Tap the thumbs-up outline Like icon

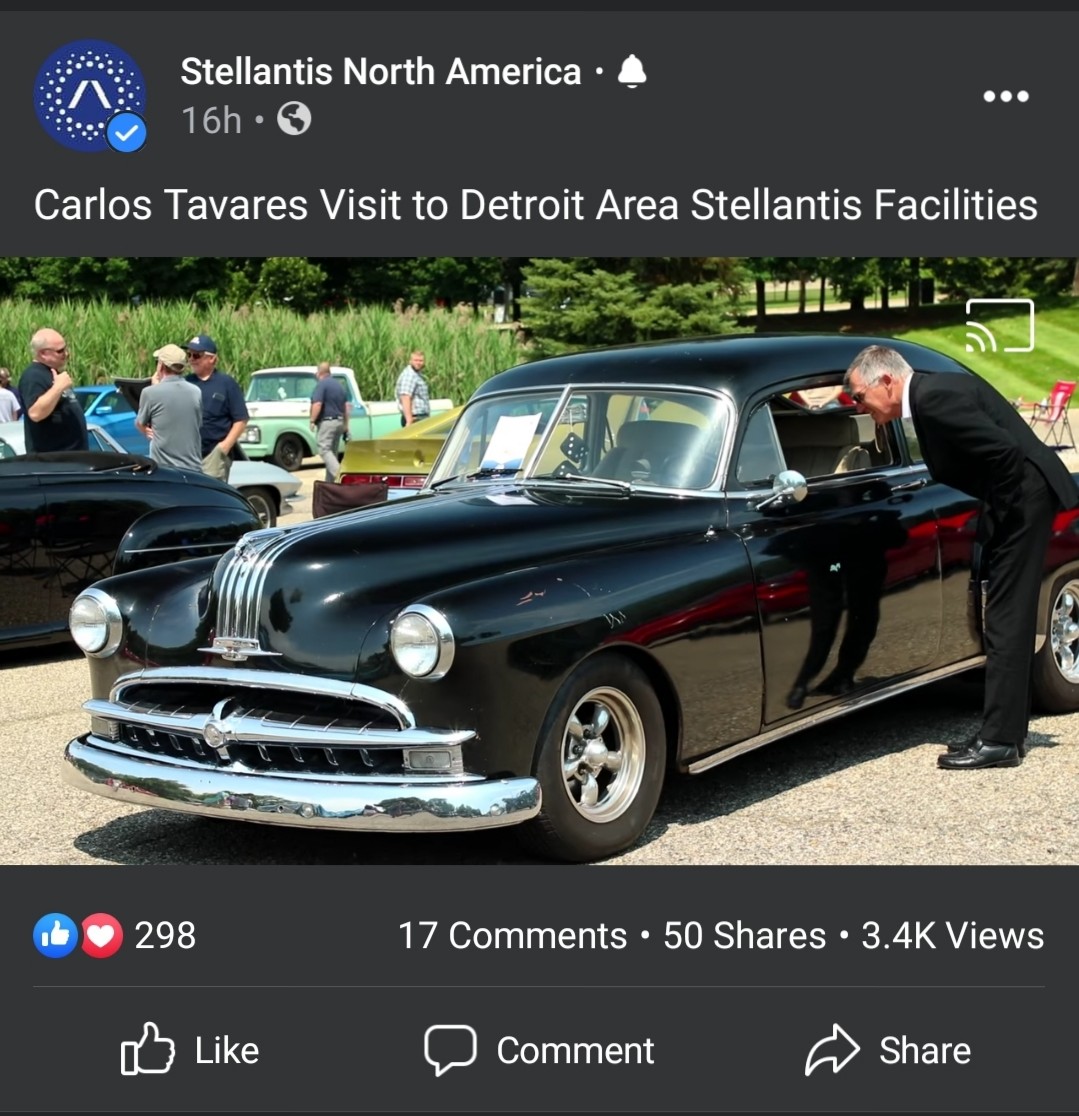tap(147, 1048)
